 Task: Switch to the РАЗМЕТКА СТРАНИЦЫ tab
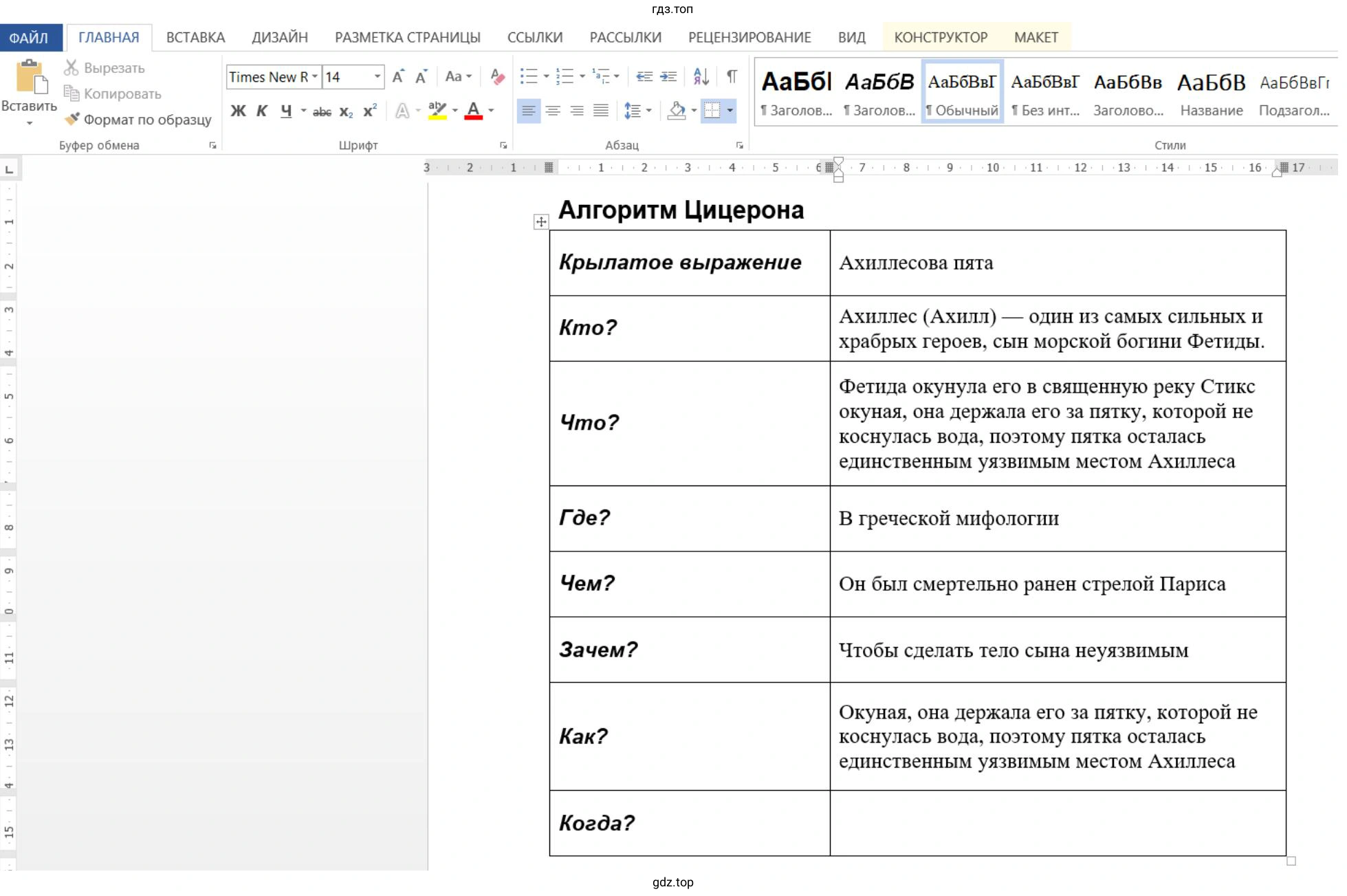coord(408,38)
